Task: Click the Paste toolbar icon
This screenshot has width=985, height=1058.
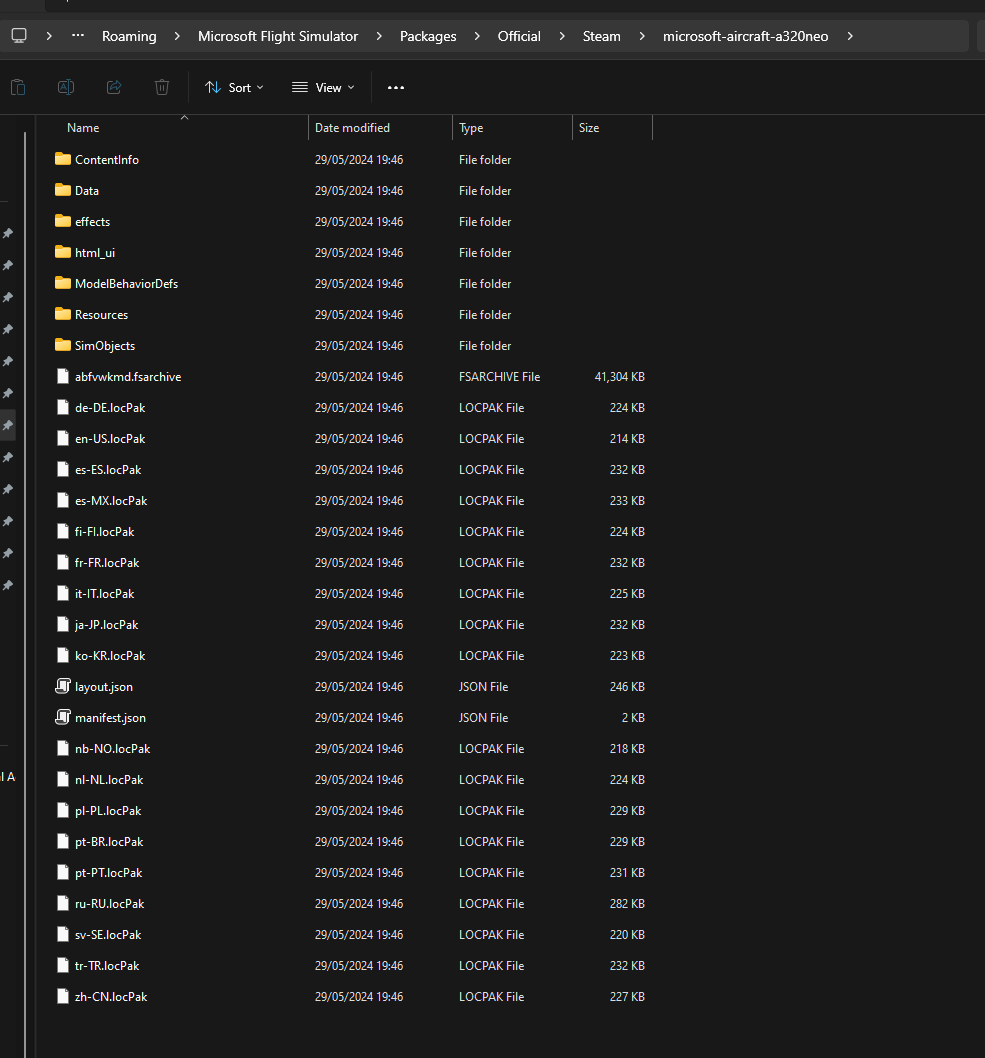Action: coord(18,87)
